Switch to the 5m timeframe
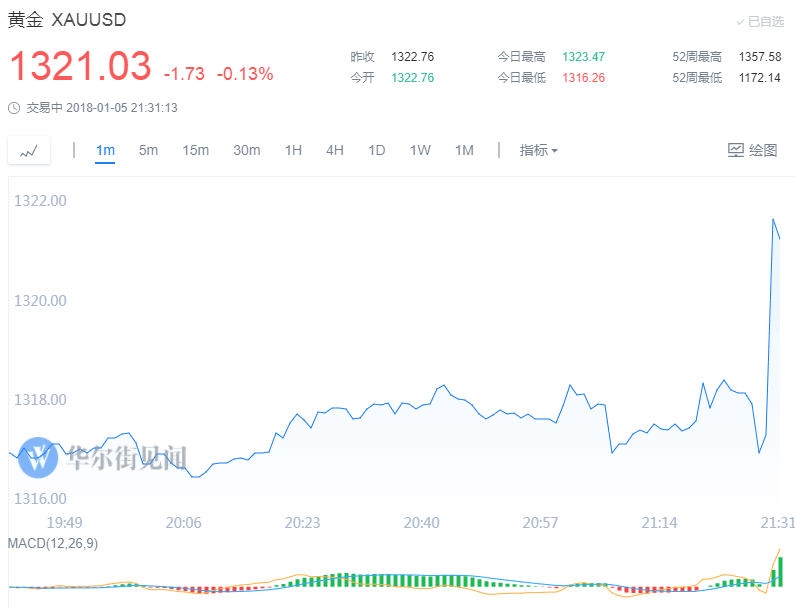 [148, 151]
